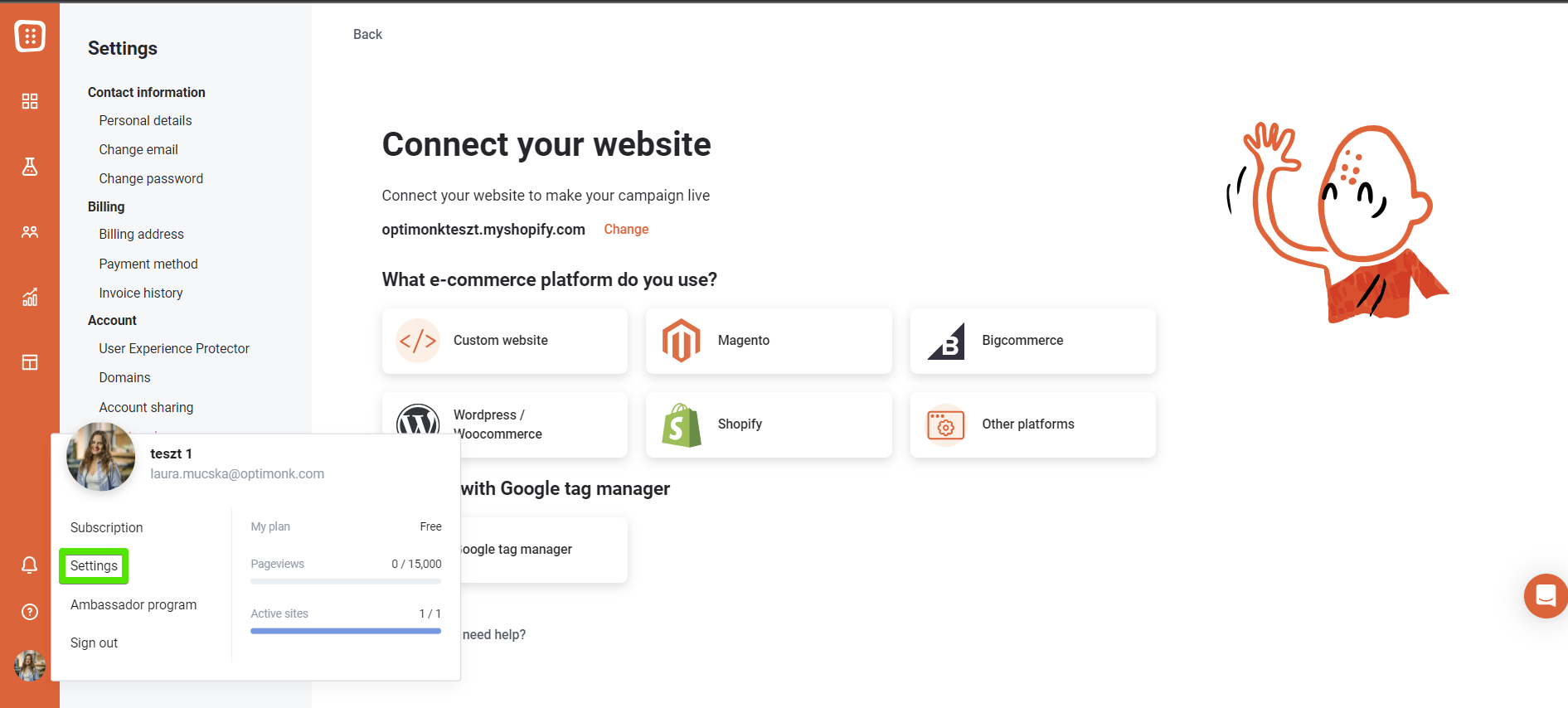Image resolution: width=1568 pixels, height=708 pixels.
Task: Open the help question mark icon
Action: (x=30, y=612)
